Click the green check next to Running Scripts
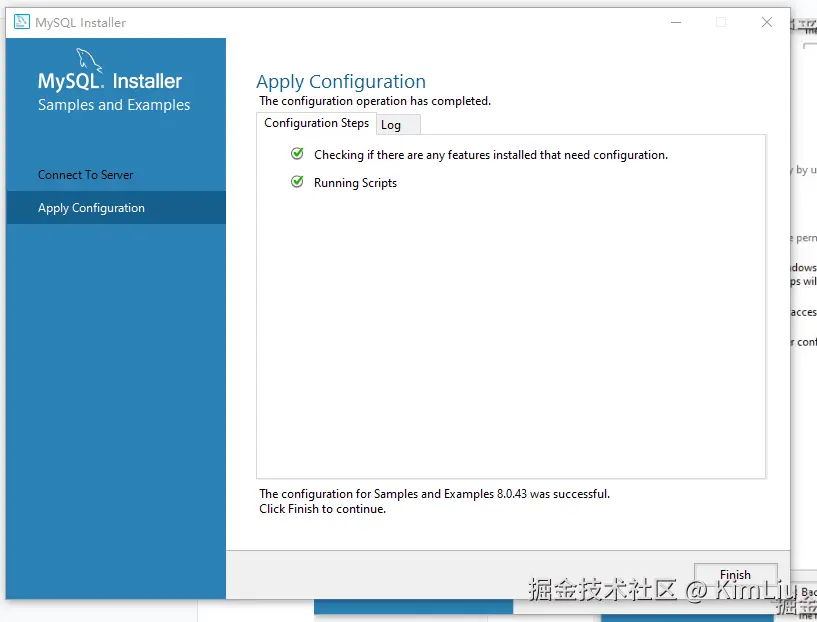The height and width of the screenshot is (622, 817). 297,182
